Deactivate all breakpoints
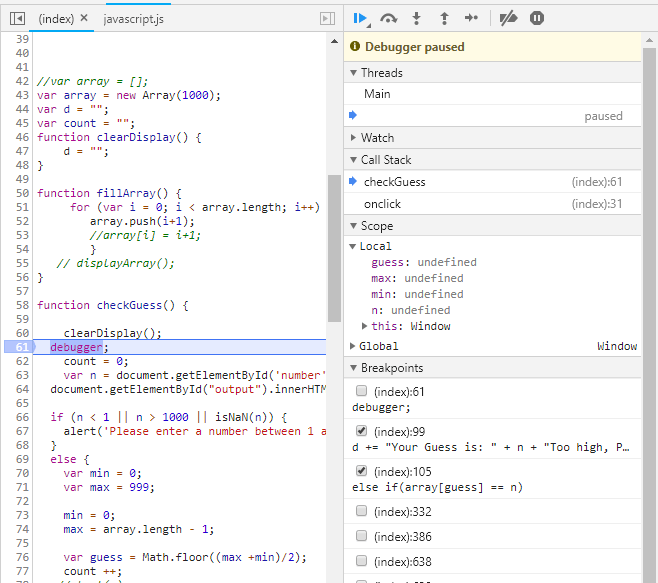This screenshot has width=658, height=583. coord(508,18)
